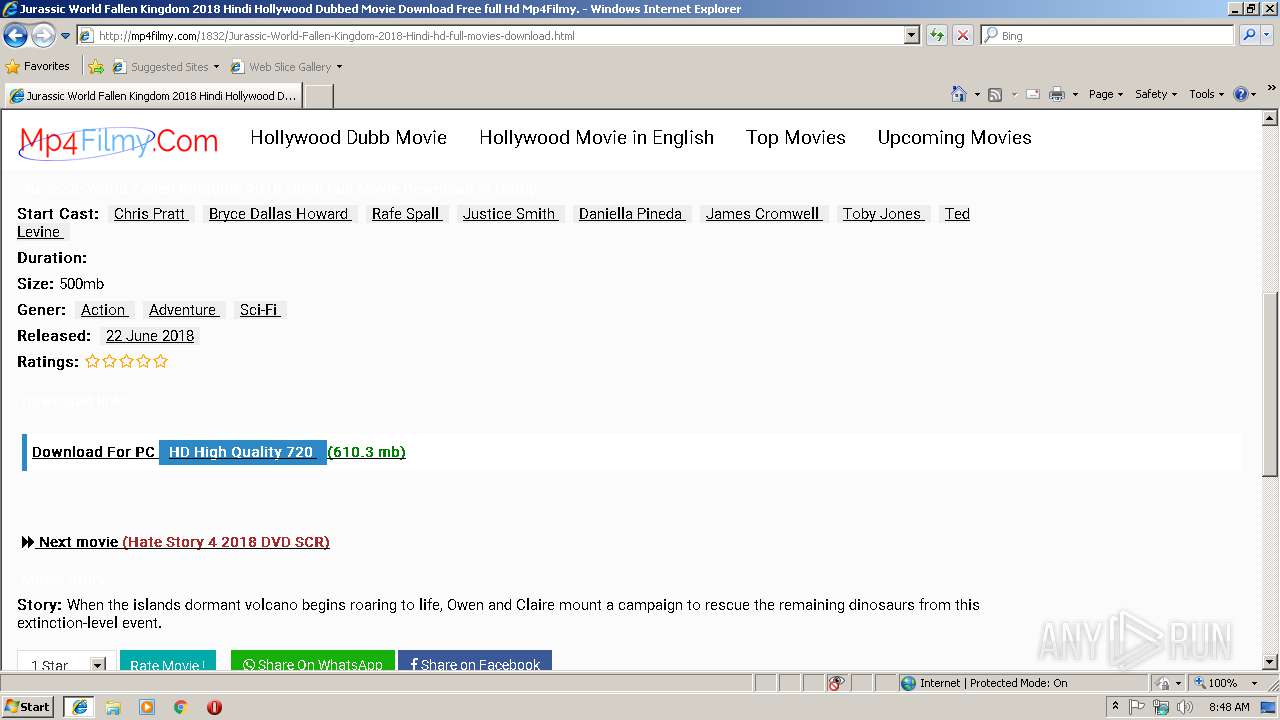Click the Print icon
The height and width of the screenshot is (720, 1280).
pos(1057,94)
